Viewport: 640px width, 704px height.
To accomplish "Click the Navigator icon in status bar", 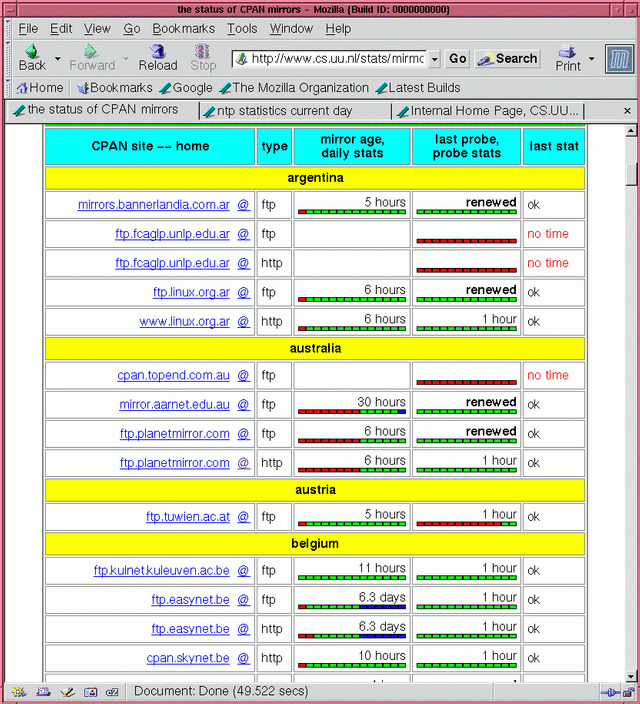I will [19, 691].
